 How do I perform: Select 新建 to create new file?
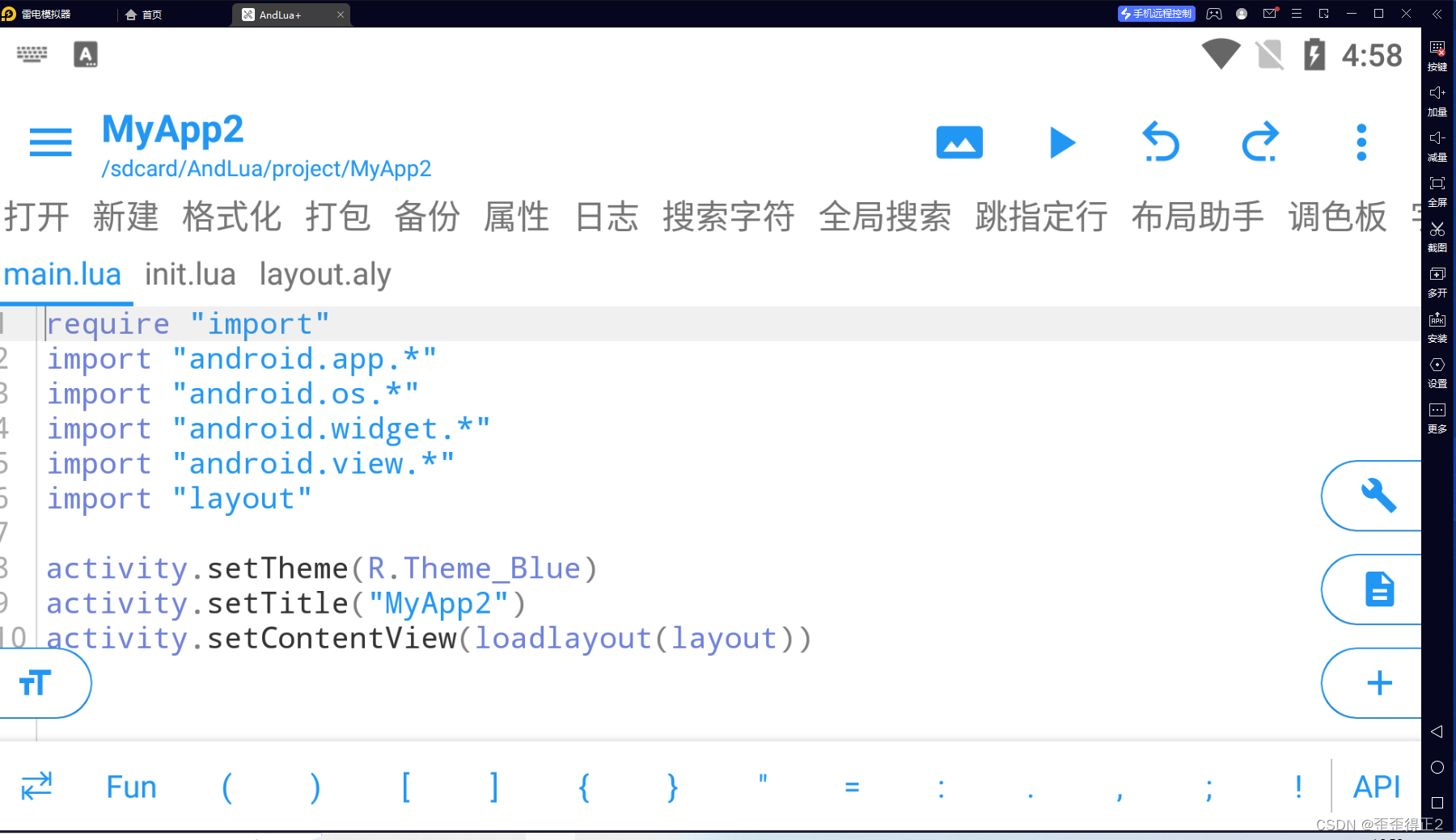pyautogui.click(x=125, y=217)
